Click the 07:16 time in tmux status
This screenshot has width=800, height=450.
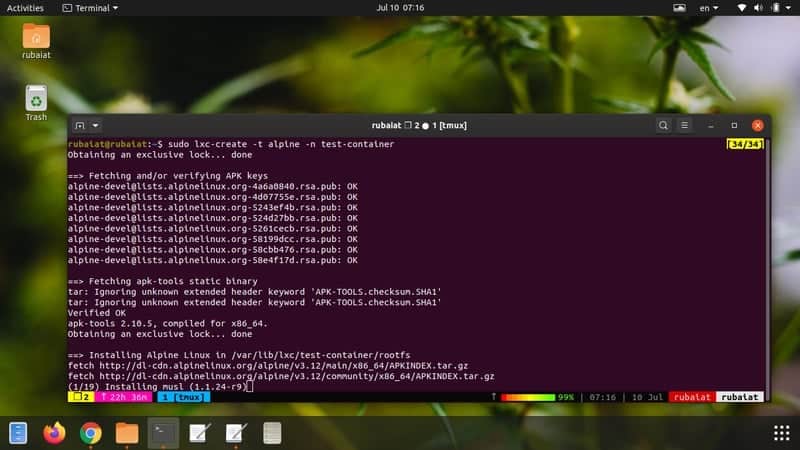click(603, 397)
